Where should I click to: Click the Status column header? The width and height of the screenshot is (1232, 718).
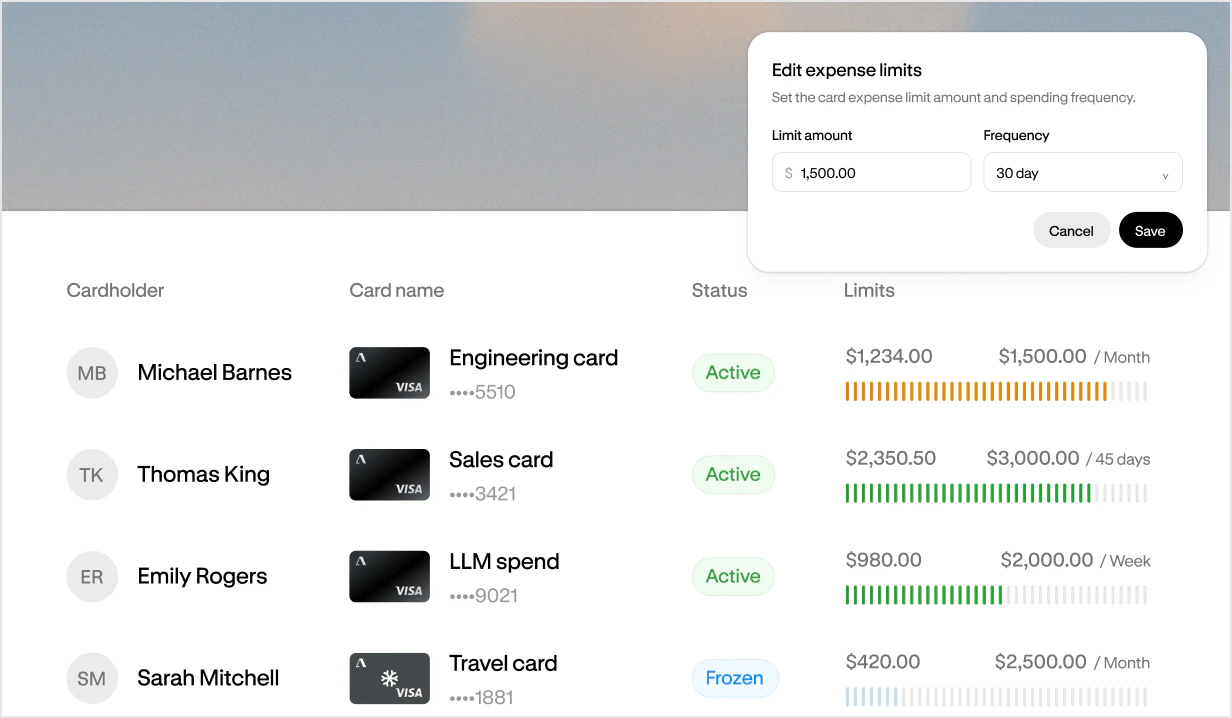(719, 291)
